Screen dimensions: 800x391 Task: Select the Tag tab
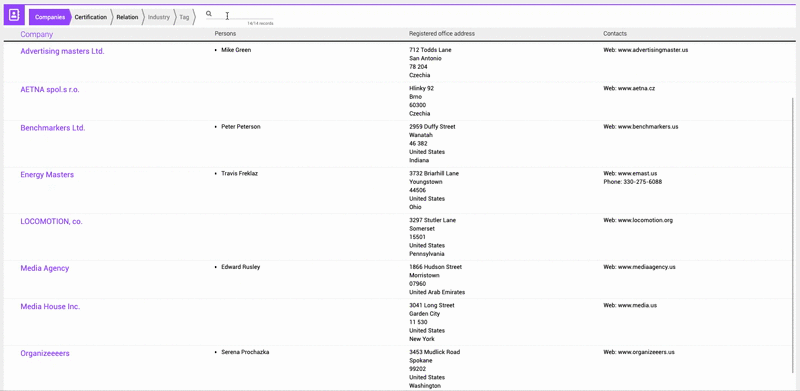point(184,17)
